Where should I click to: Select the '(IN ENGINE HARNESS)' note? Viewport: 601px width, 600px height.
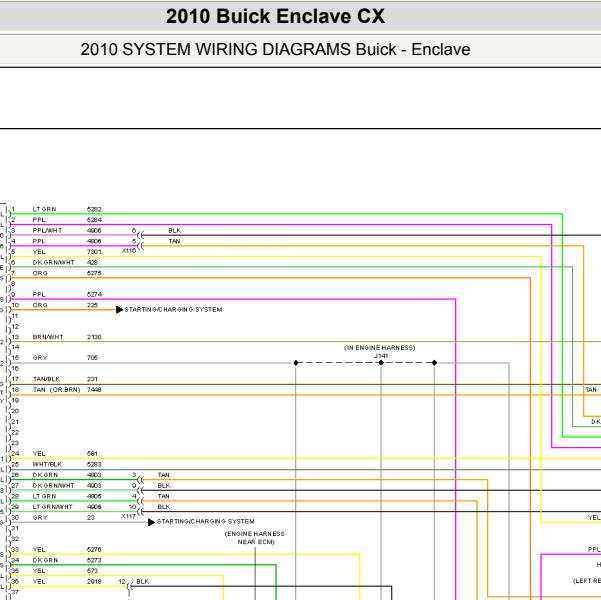click(379, 348)
